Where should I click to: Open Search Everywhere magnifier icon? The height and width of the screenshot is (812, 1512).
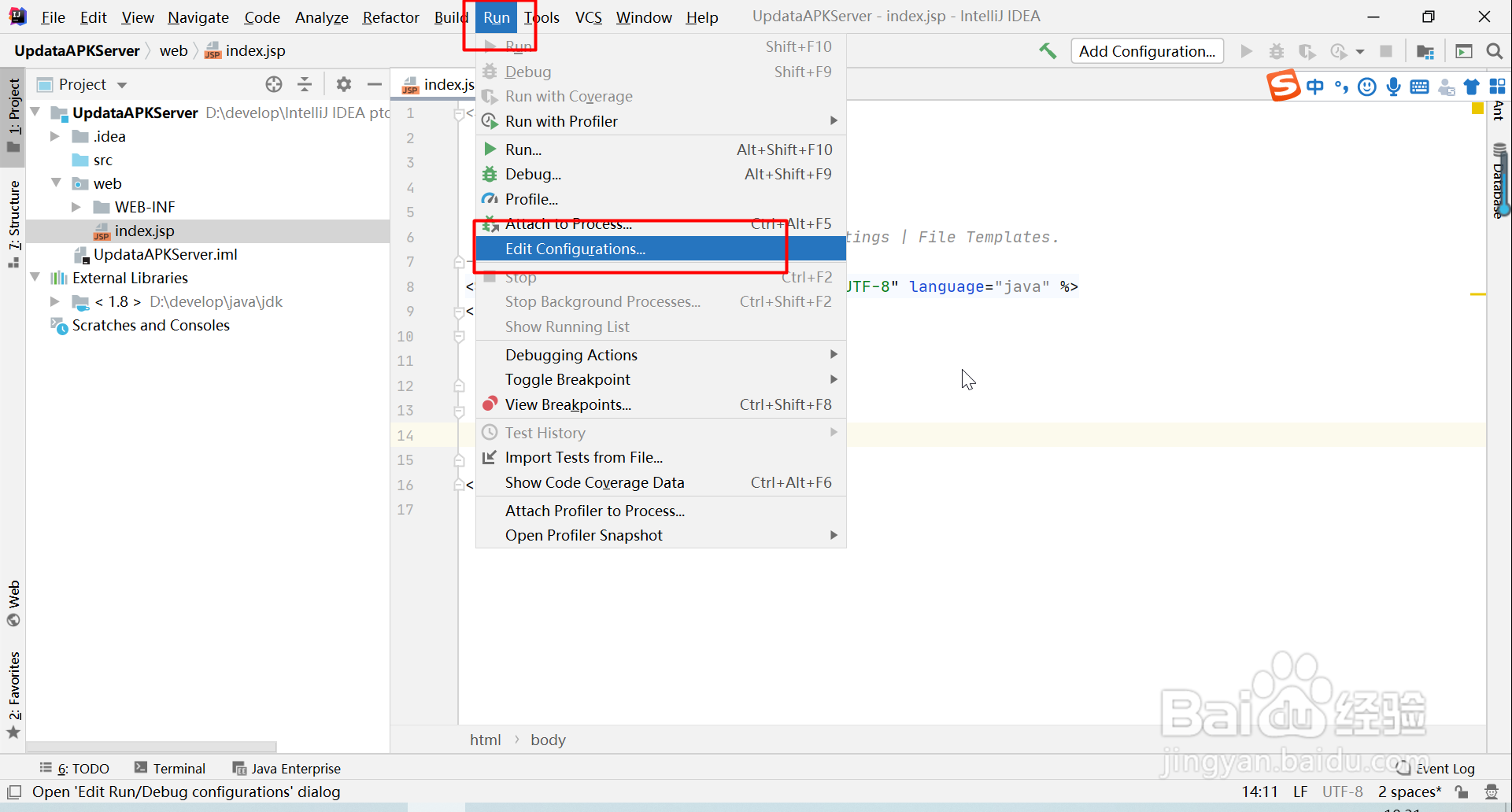[1494, 50]
